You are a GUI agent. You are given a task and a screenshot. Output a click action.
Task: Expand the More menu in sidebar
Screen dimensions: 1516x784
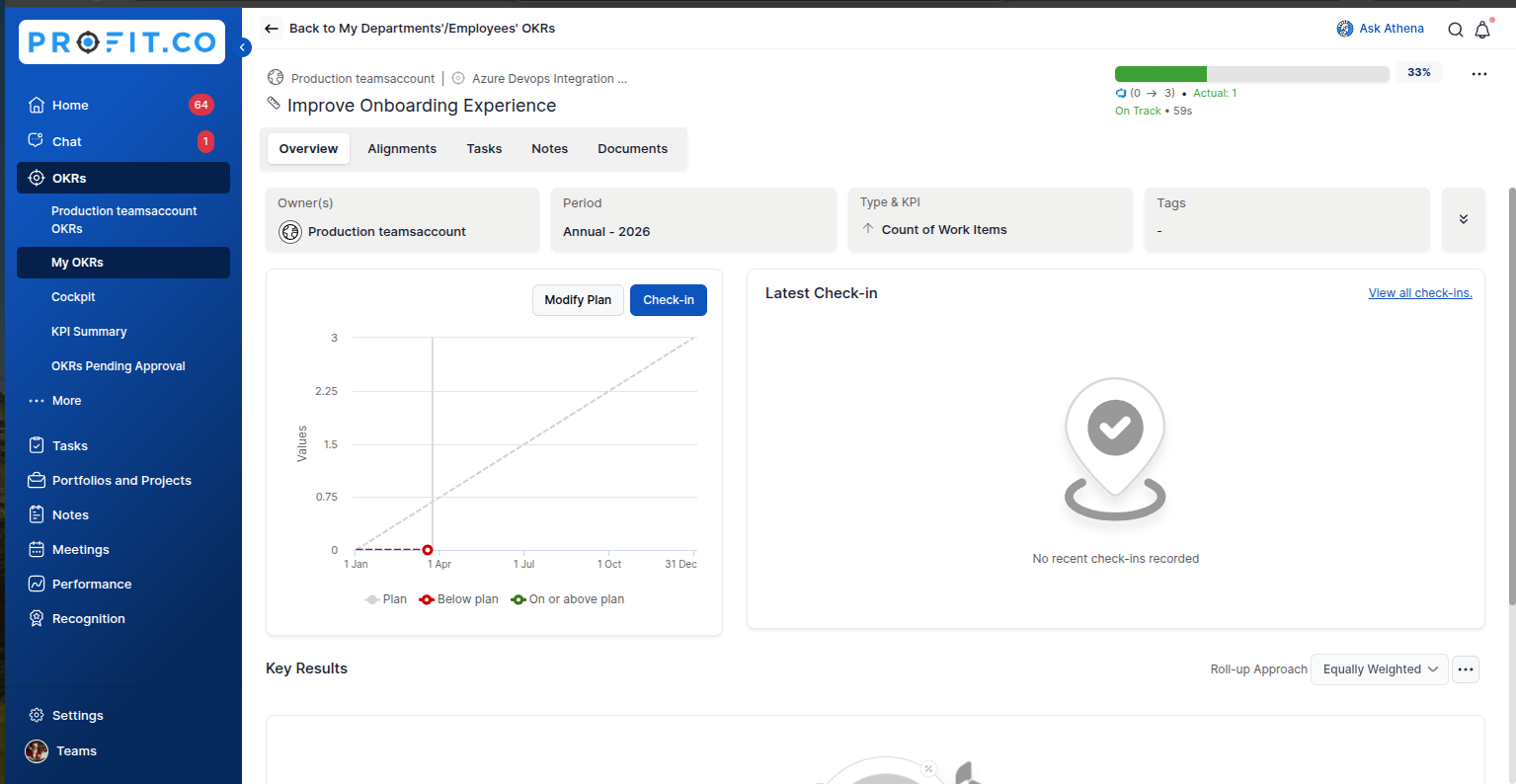tap(55, 401)
